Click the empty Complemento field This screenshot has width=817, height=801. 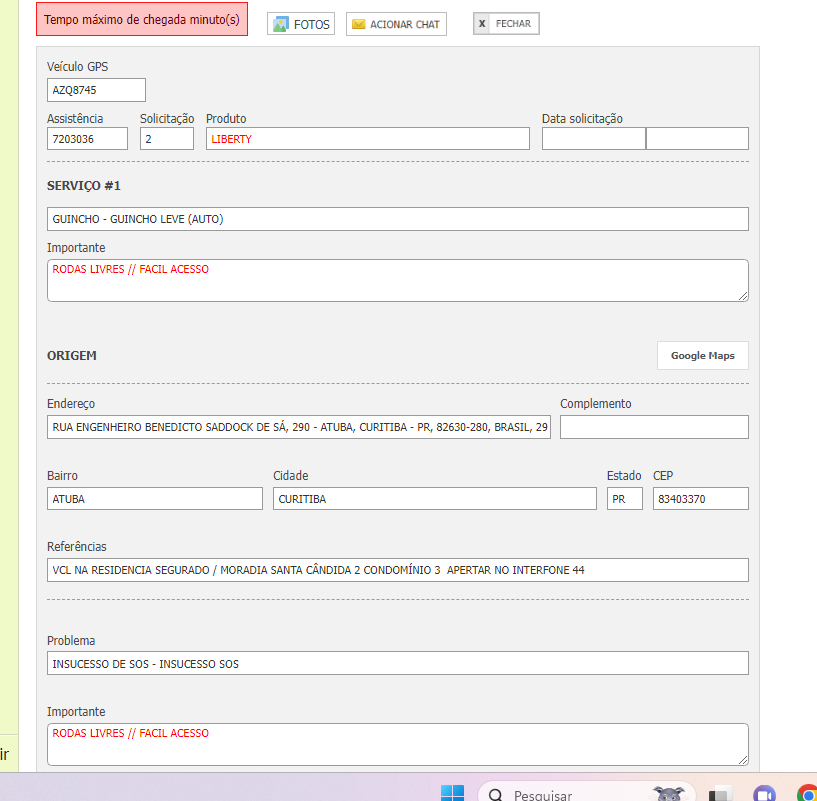point(654,427)
